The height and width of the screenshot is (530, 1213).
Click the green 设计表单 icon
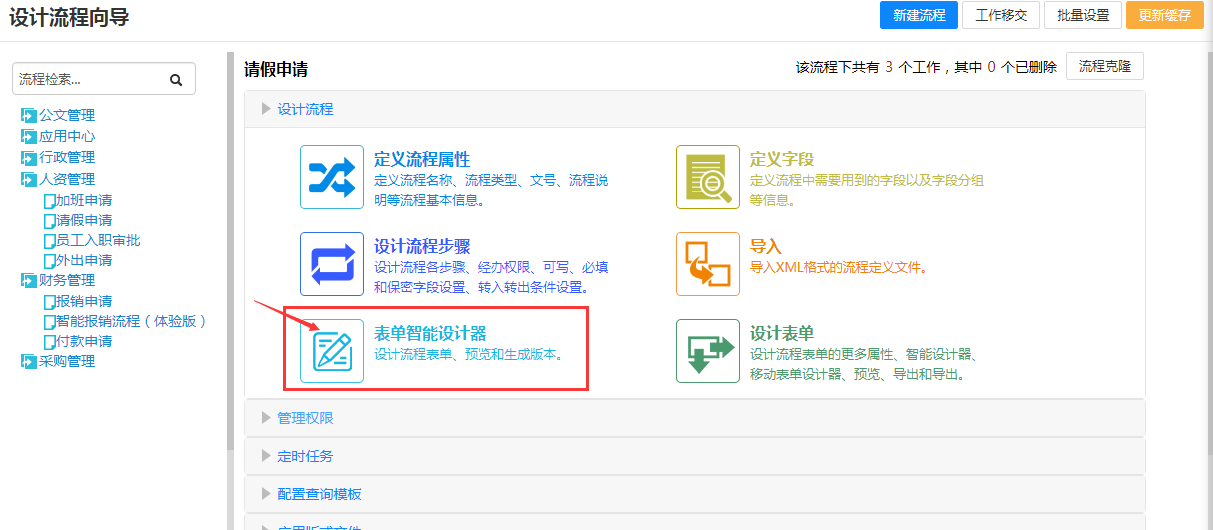point(708,351)
